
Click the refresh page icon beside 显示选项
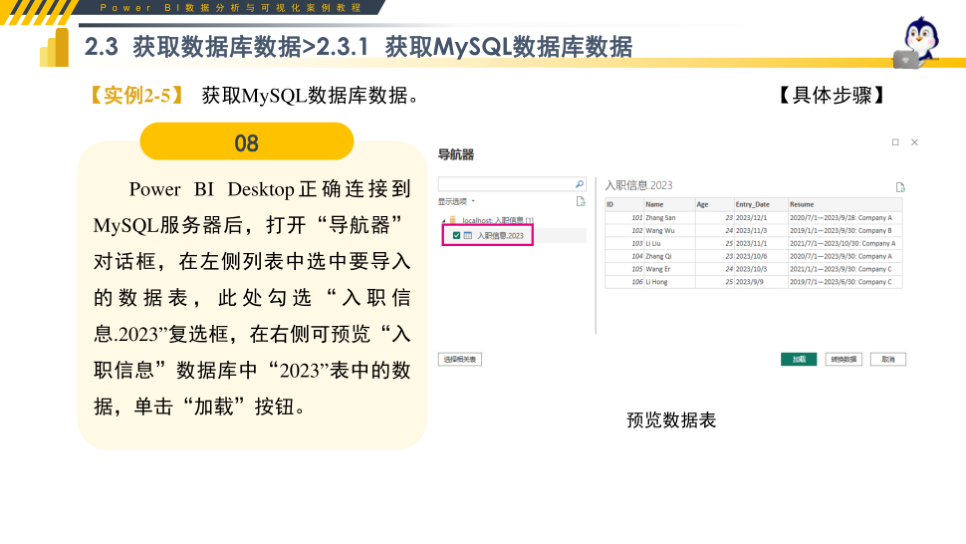580,201
